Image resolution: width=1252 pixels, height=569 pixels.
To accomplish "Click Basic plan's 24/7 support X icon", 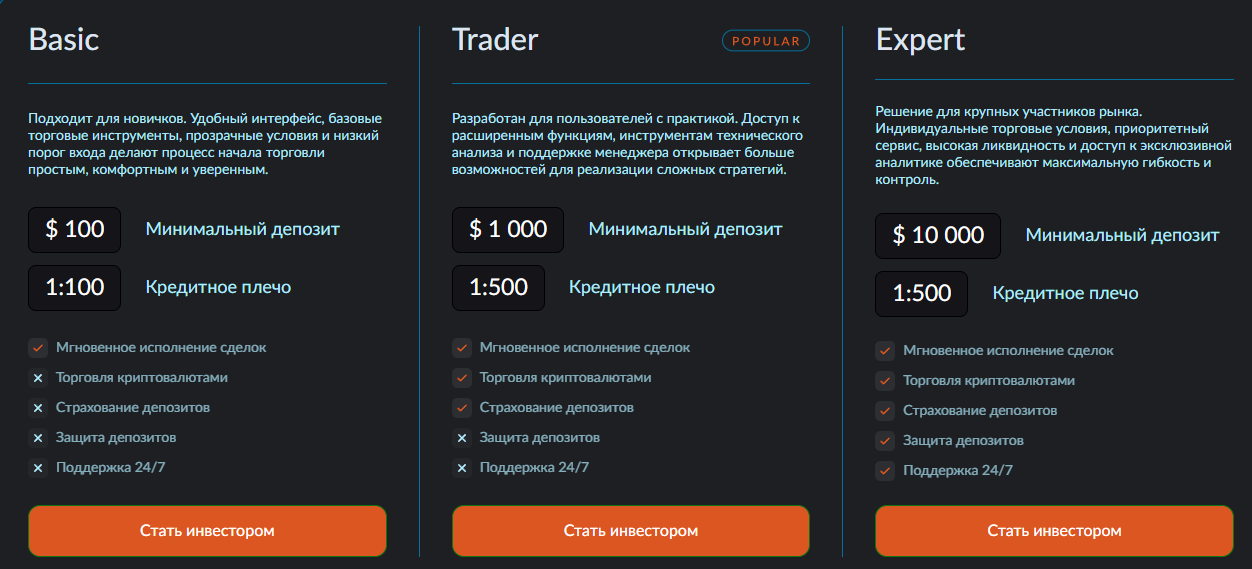I will pyautogui.click(x=38, y=468).
